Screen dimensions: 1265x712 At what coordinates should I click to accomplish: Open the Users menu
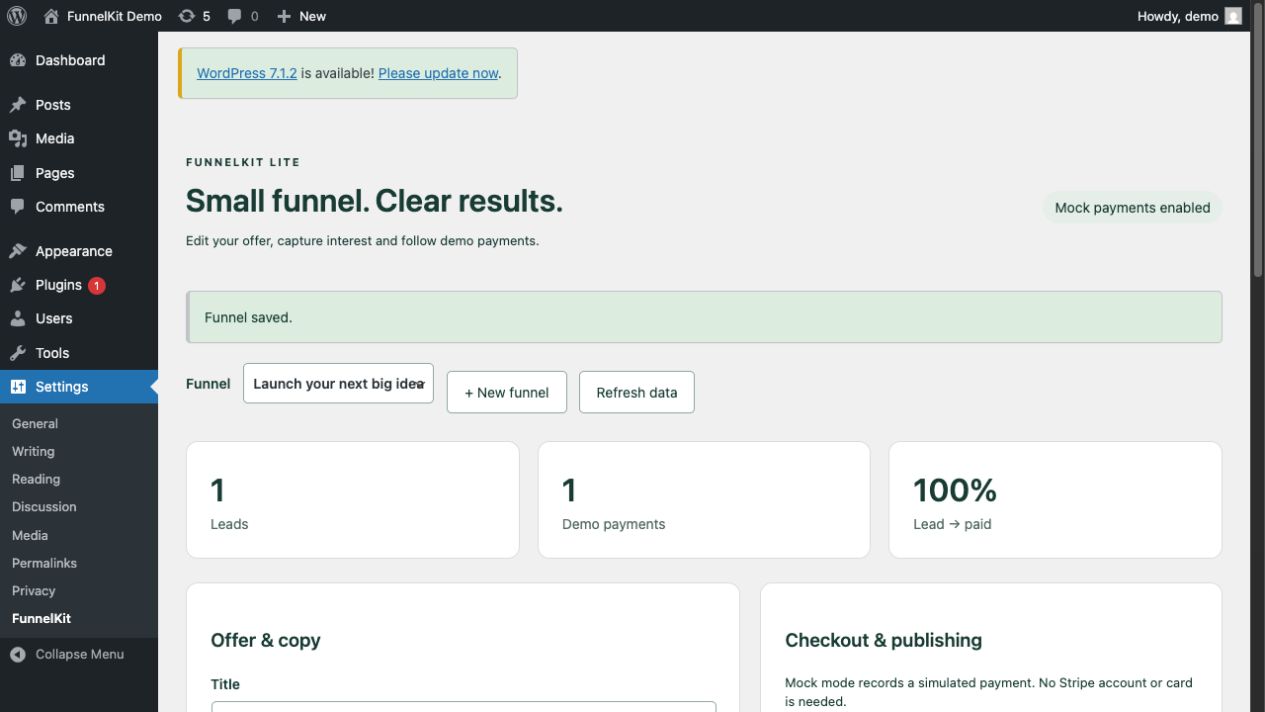[79, 318]
